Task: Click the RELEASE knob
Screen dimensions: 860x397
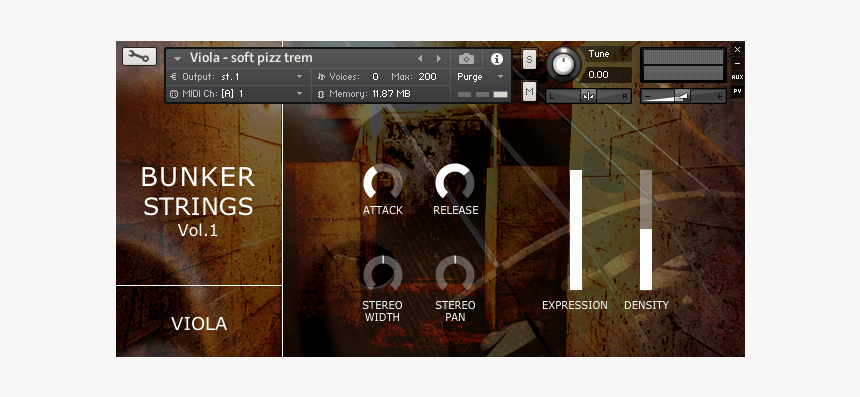Action: coord(455,183)
